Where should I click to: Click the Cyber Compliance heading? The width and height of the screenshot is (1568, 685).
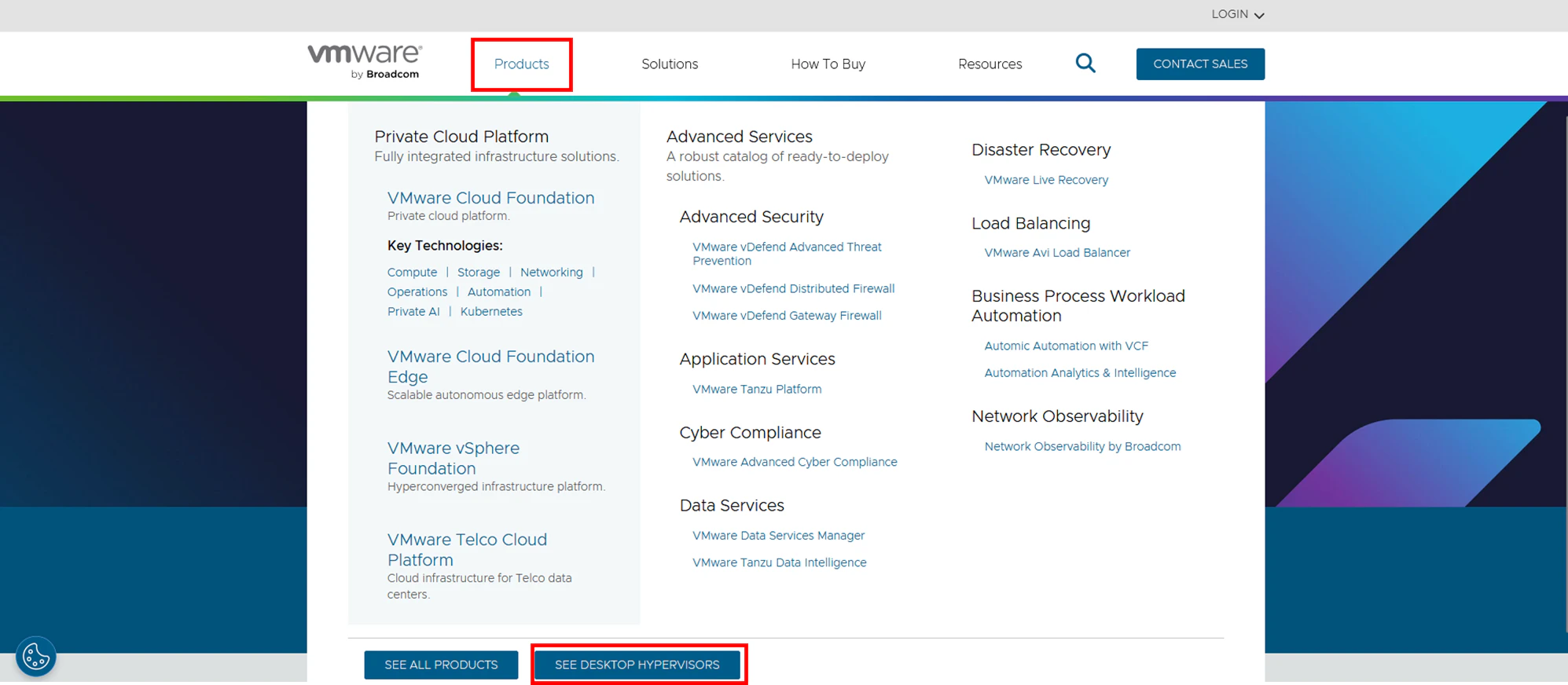750,433
